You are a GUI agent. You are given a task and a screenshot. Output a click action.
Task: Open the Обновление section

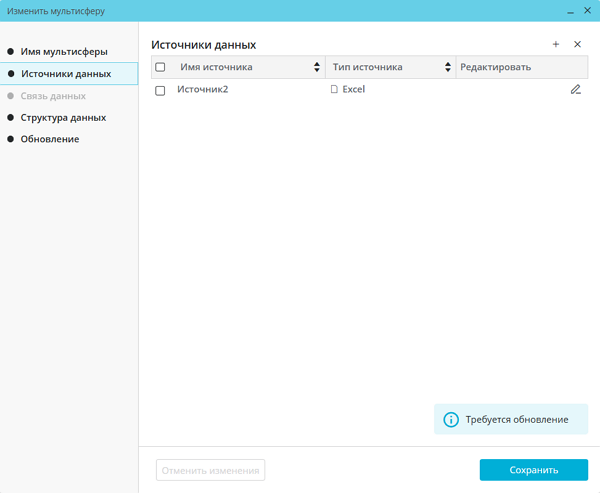click(50, 140)
